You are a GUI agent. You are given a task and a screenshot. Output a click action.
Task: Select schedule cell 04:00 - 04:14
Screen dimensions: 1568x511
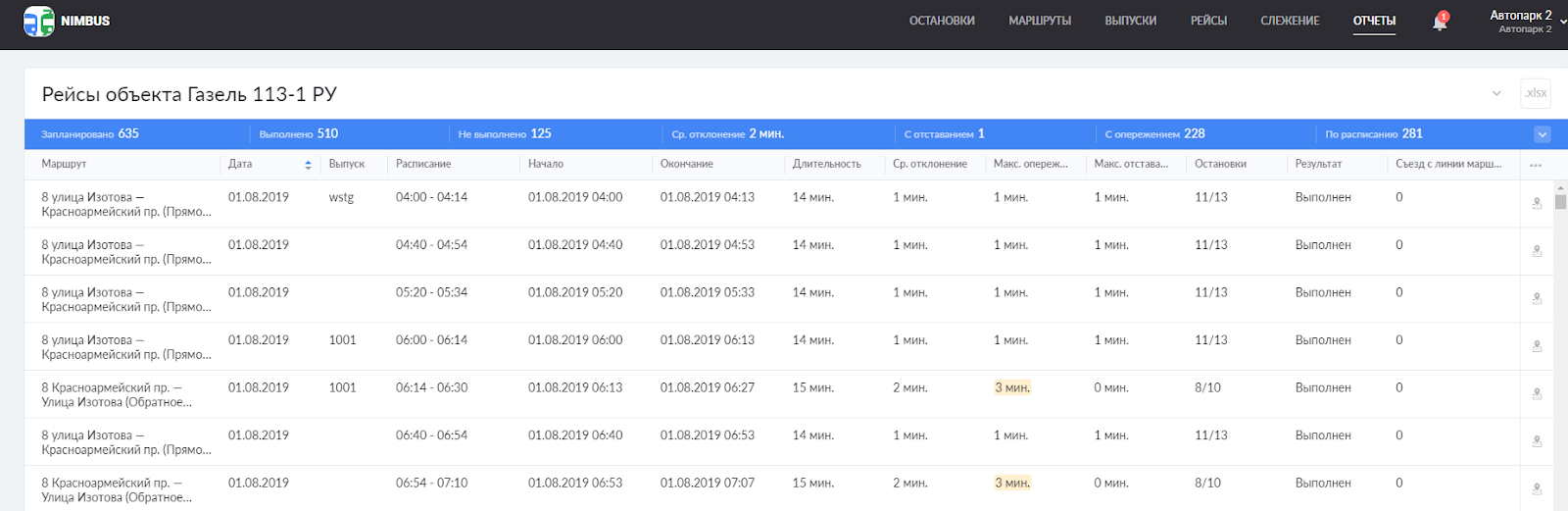[431, 197]
